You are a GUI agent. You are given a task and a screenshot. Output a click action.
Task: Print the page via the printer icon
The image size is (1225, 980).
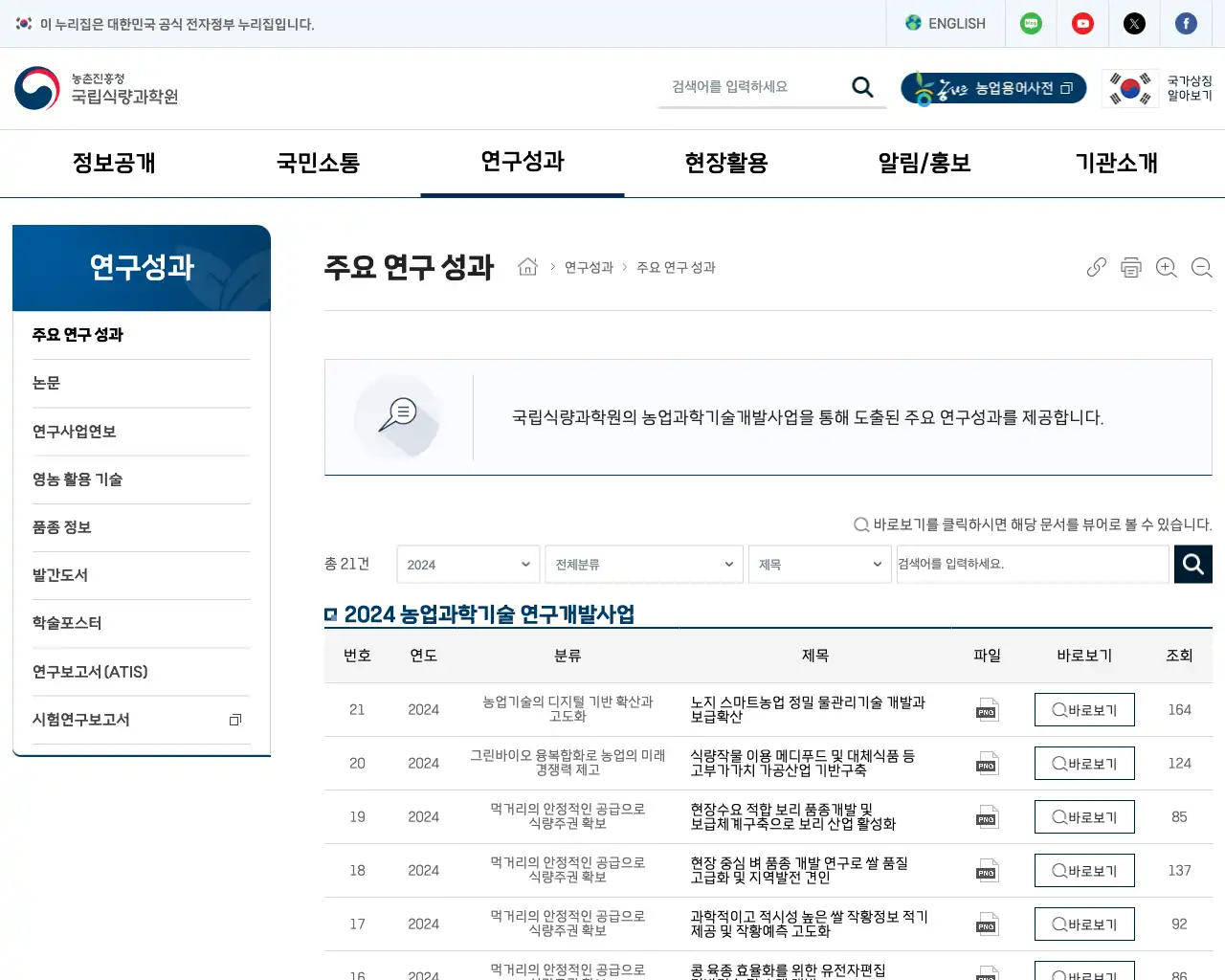(1131, 267)
